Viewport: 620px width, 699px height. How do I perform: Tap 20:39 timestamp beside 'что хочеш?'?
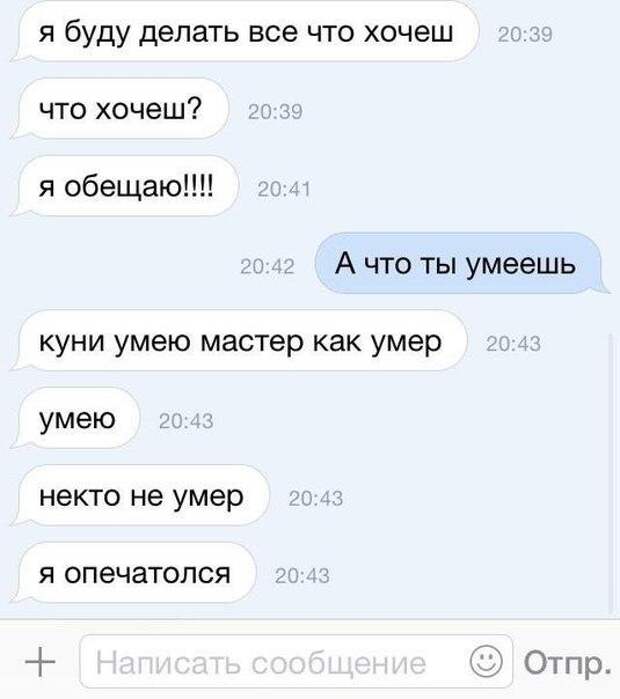[275, 112]
